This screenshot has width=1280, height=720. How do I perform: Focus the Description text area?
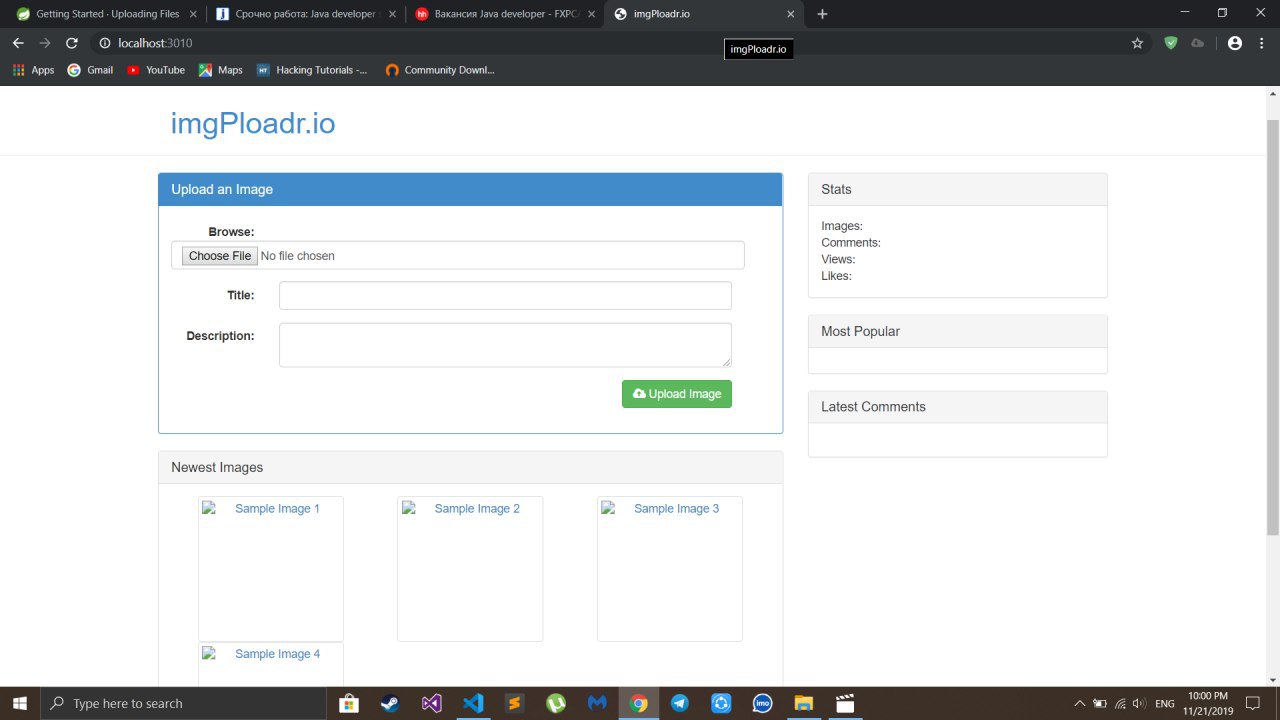pyautogui.click(x=505, y=345)
